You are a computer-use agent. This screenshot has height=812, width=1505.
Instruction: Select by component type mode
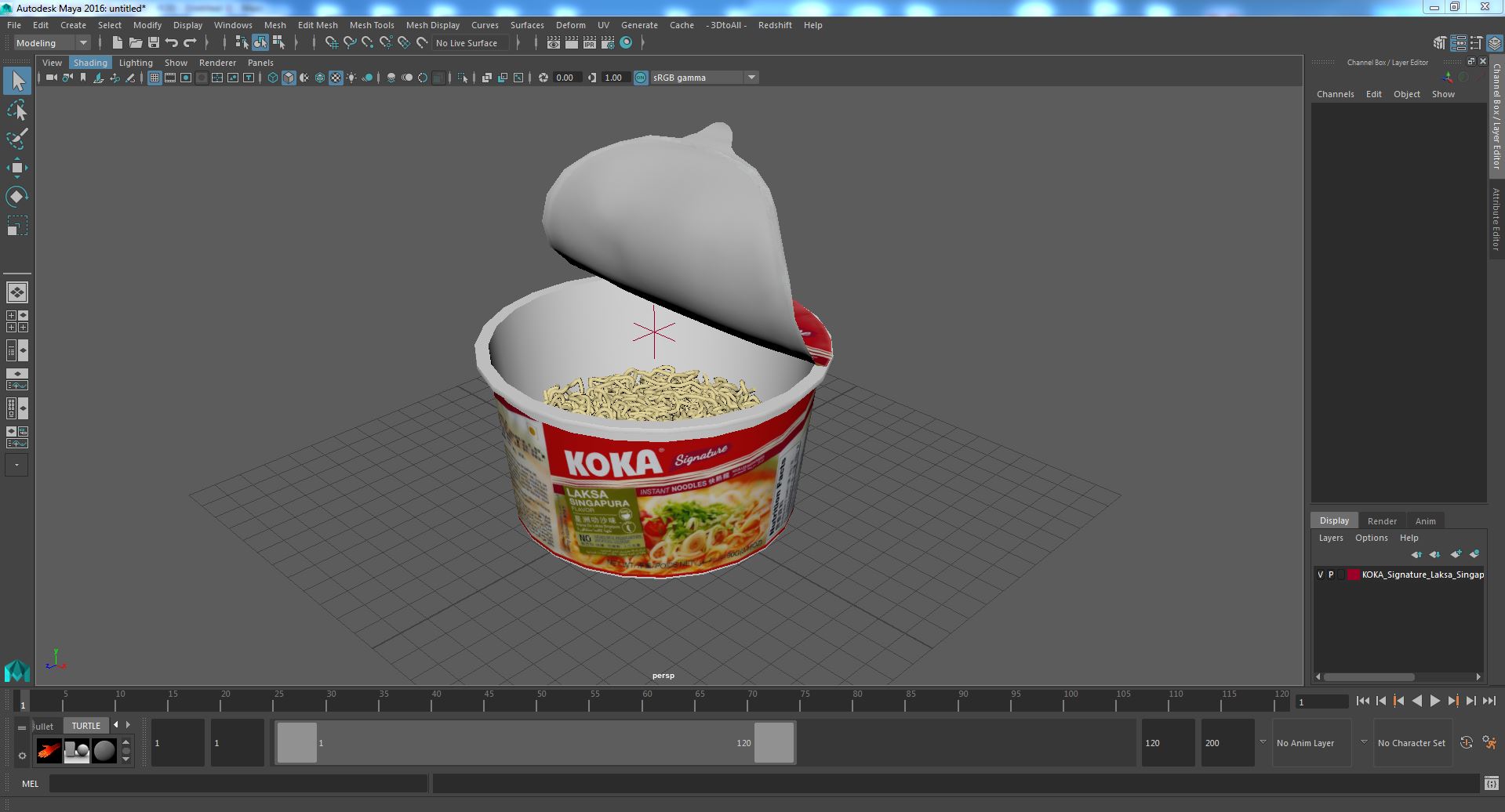pyautogui.click(x=278, y=42)
